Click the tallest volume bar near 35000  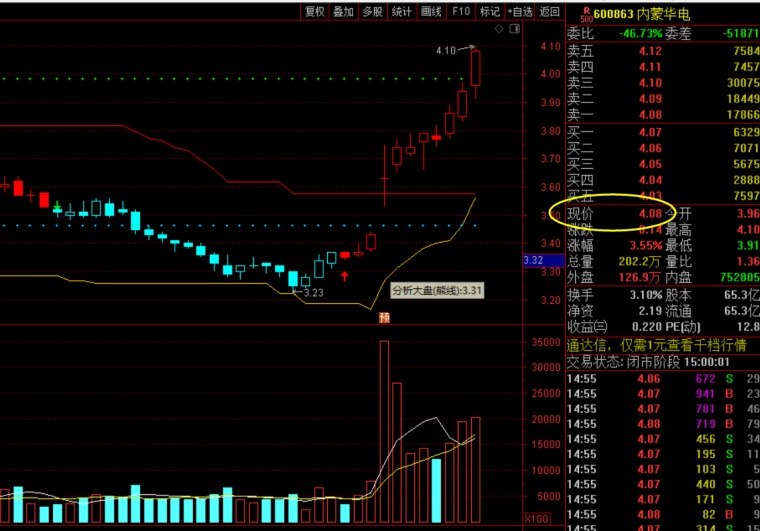point(384,432)
